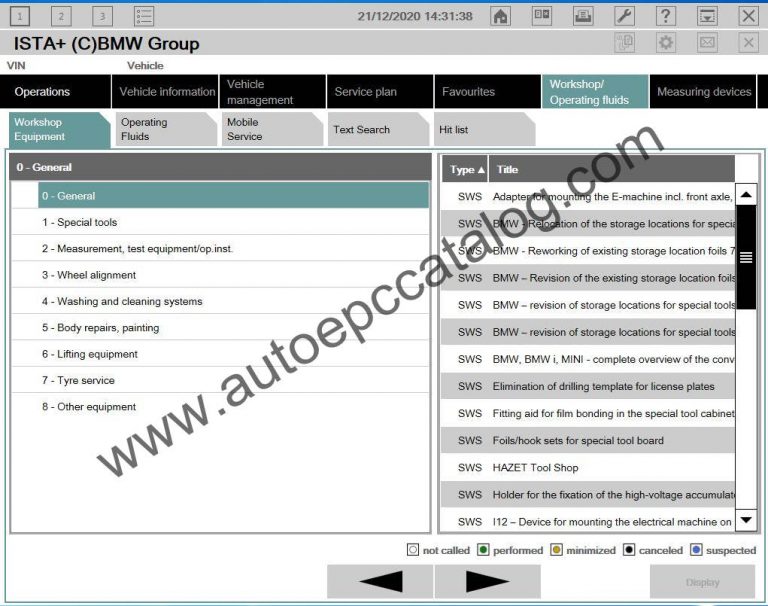
Task: Click the scroll up arrow of the list
Action: tap(746, 194)
